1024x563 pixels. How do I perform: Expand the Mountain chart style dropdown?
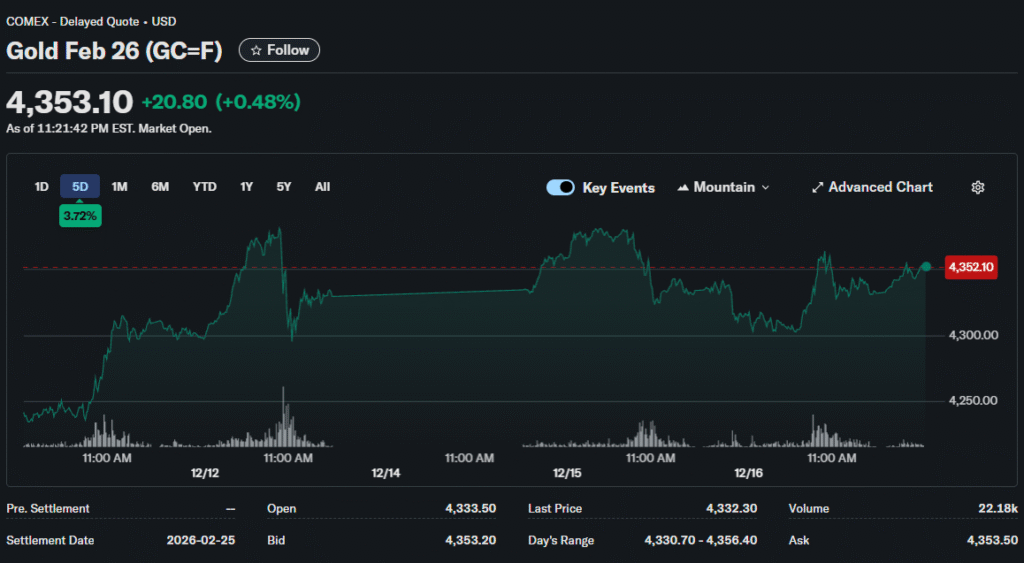pyautogui.click(x=765, y=187)
